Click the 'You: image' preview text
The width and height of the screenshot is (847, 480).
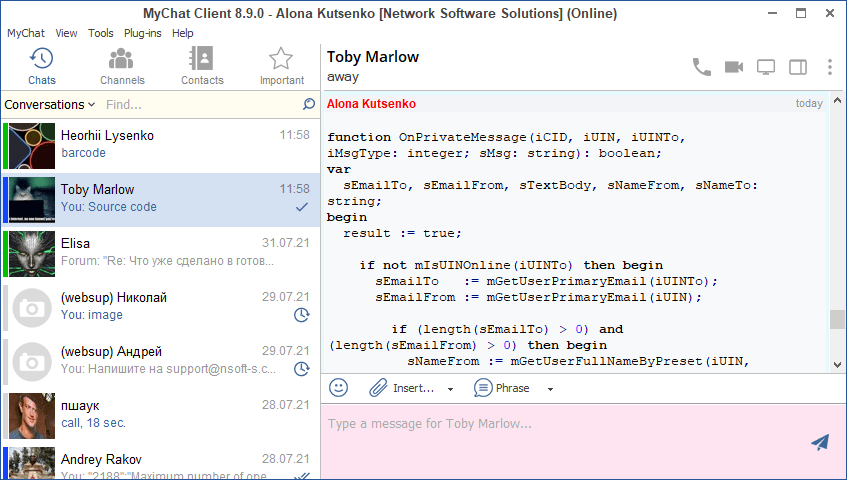click(92, 315)
